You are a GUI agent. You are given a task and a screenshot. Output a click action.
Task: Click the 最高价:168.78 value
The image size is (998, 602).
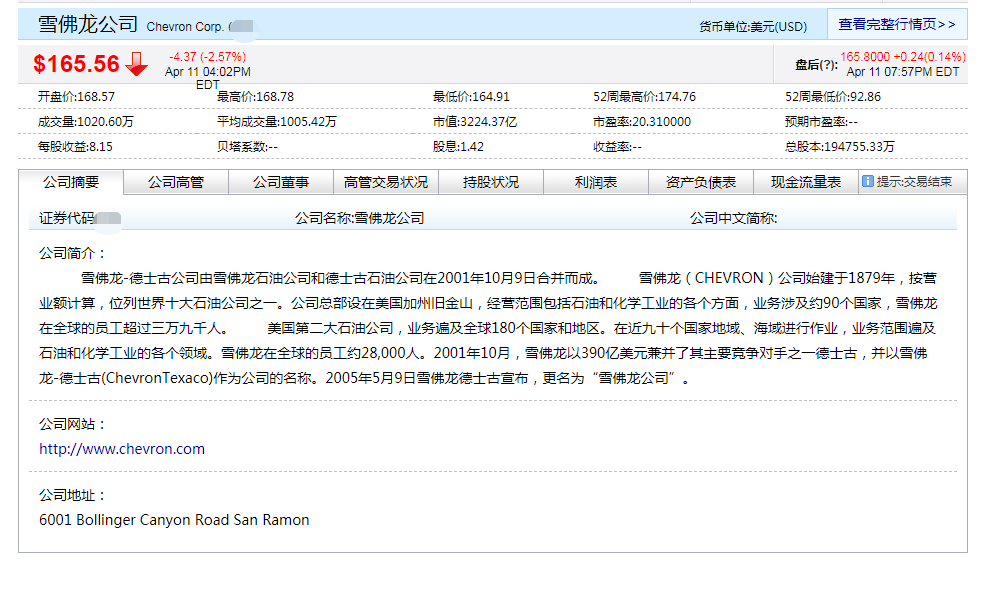point(255,97)
